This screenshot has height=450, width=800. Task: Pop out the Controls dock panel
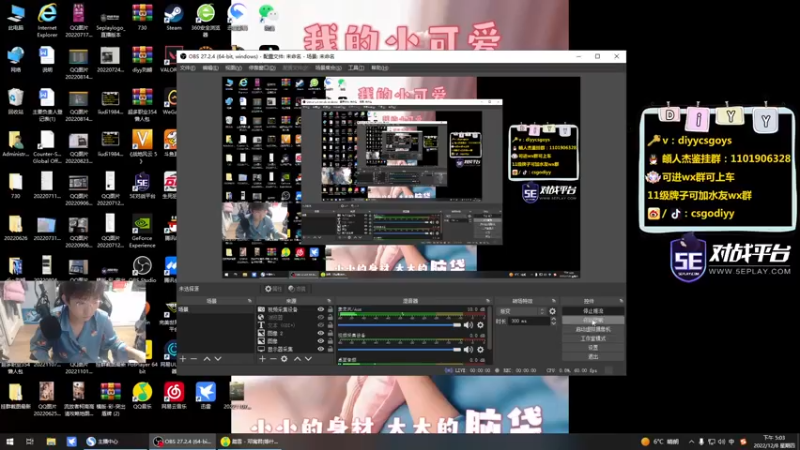pos(621,301)
